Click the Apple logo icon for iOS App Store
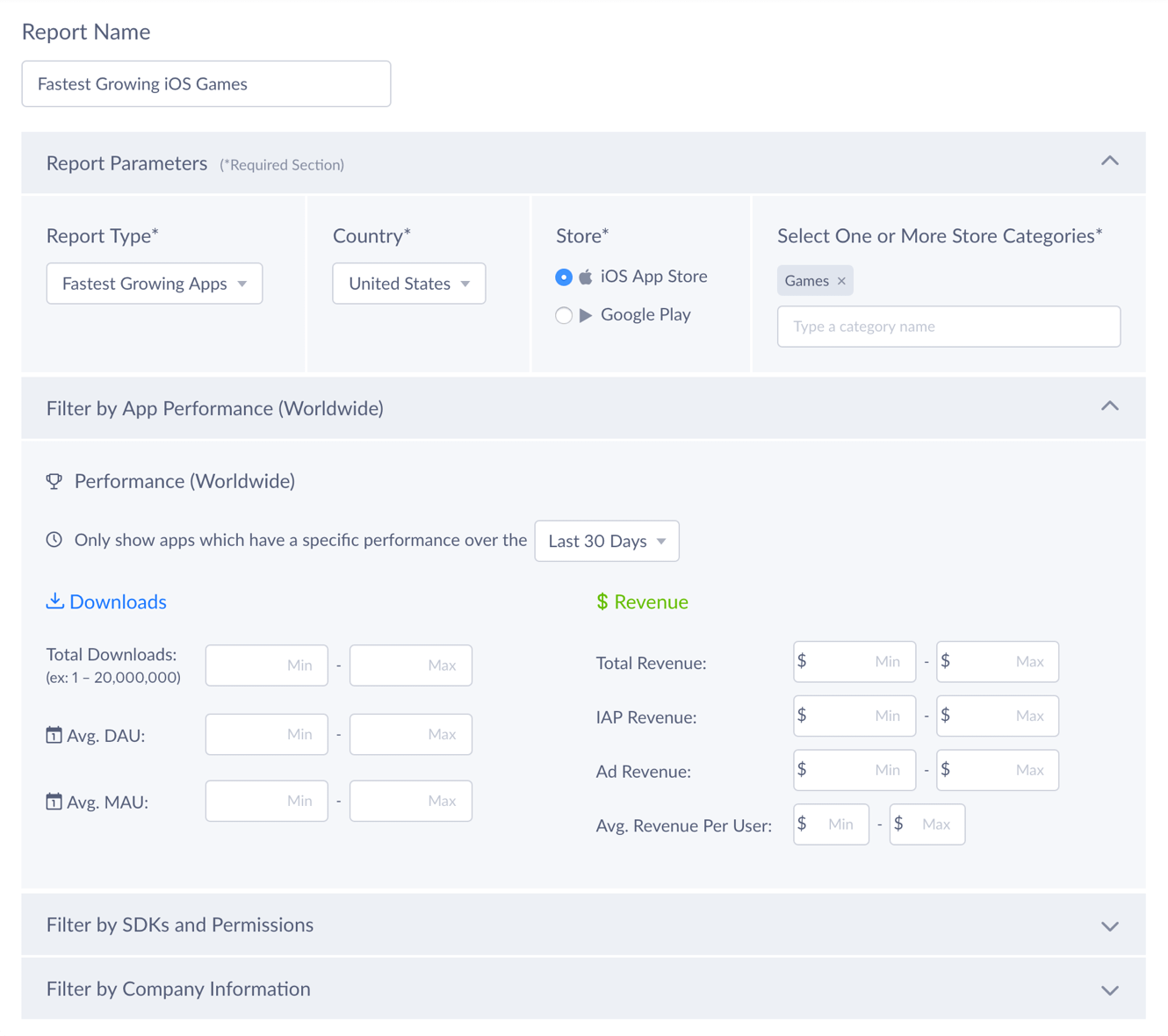 coord(586,277)
